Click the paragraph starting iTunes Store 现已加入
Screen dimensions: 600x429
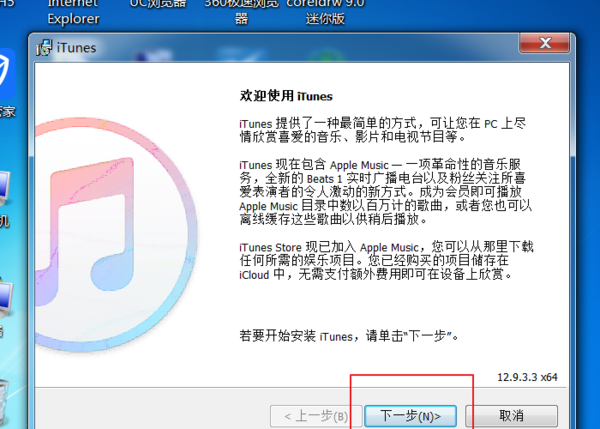[386, 261]
